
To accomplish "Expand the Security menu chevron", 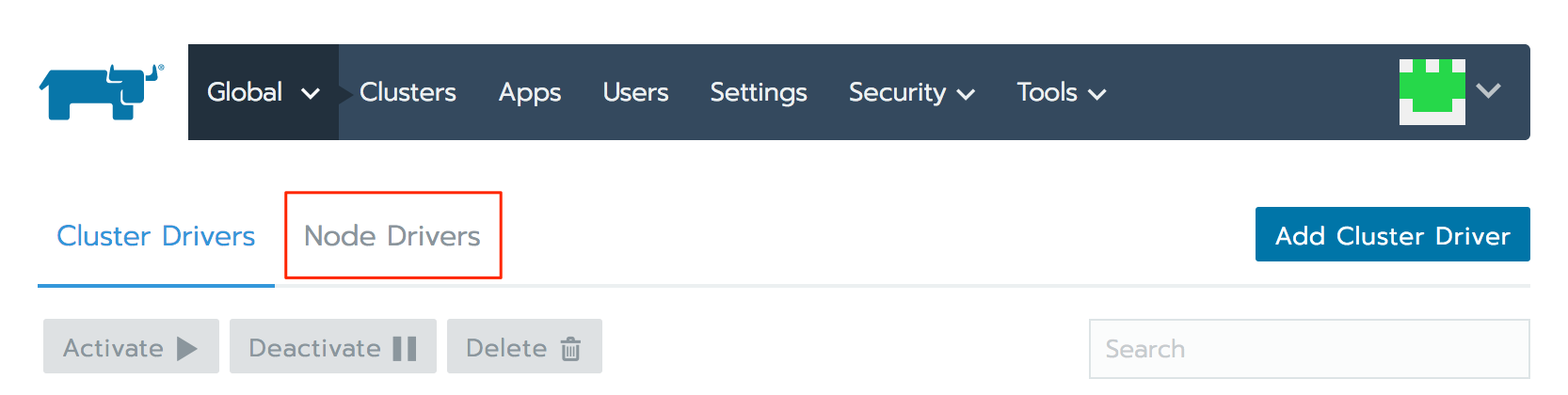I will coord(966,94).
